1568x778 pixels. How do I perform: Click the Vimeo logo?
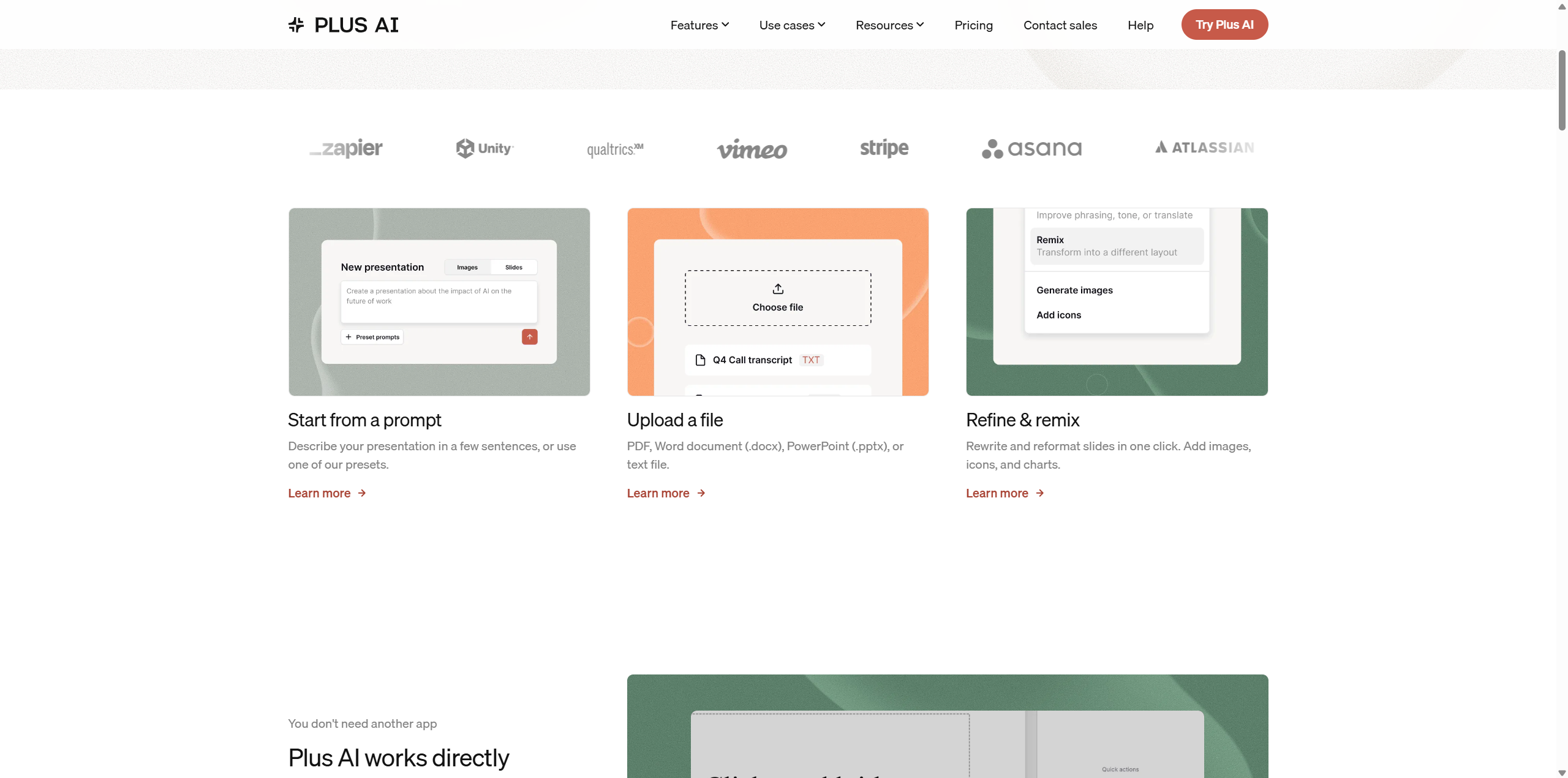click(752, 149)
